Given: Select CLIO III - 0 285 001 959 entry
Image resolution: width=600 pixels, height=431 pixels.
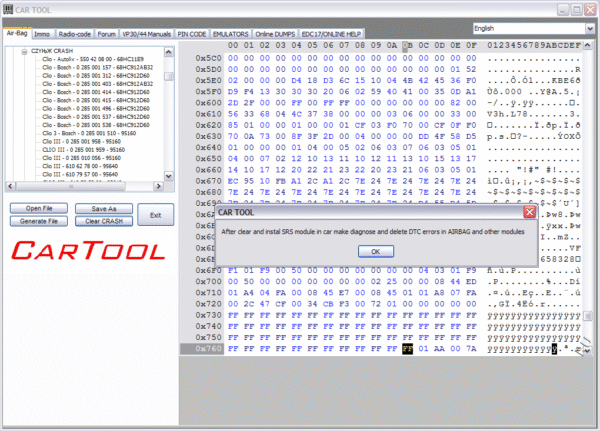Looking at the screenshot, I should coord(83,150).
